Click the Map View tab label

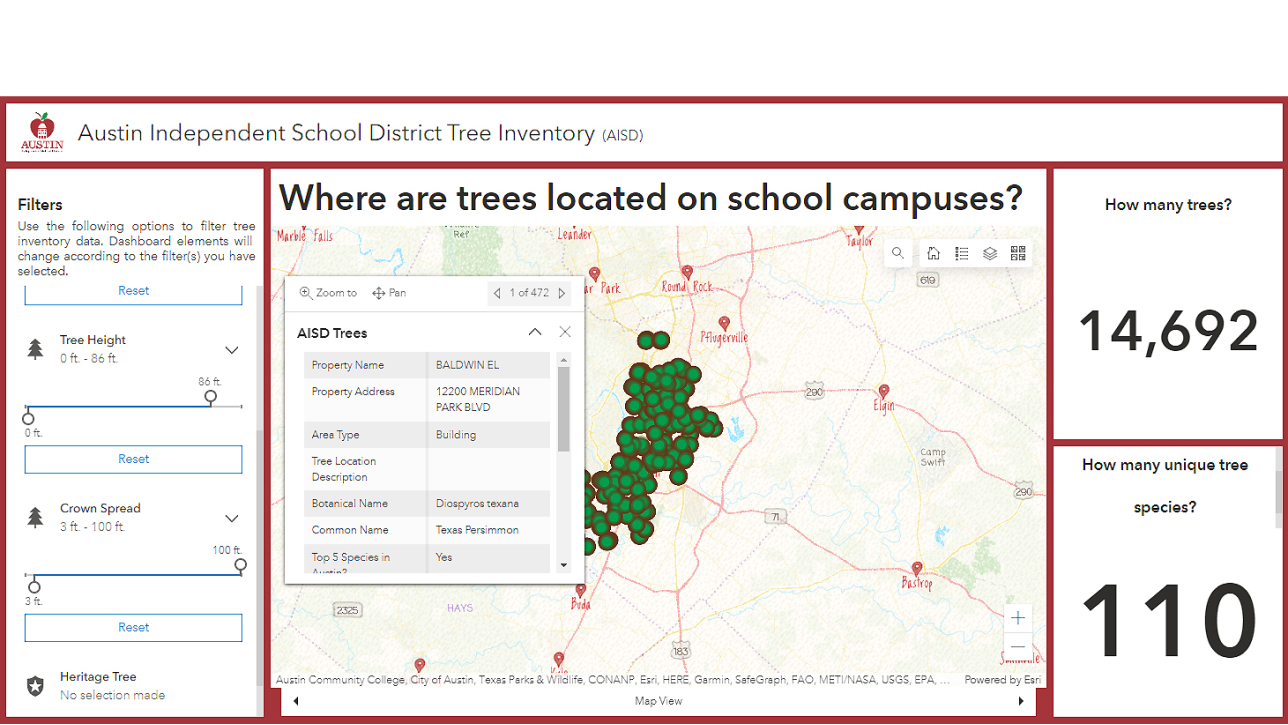pyautogui.click(x=659, y=701)
